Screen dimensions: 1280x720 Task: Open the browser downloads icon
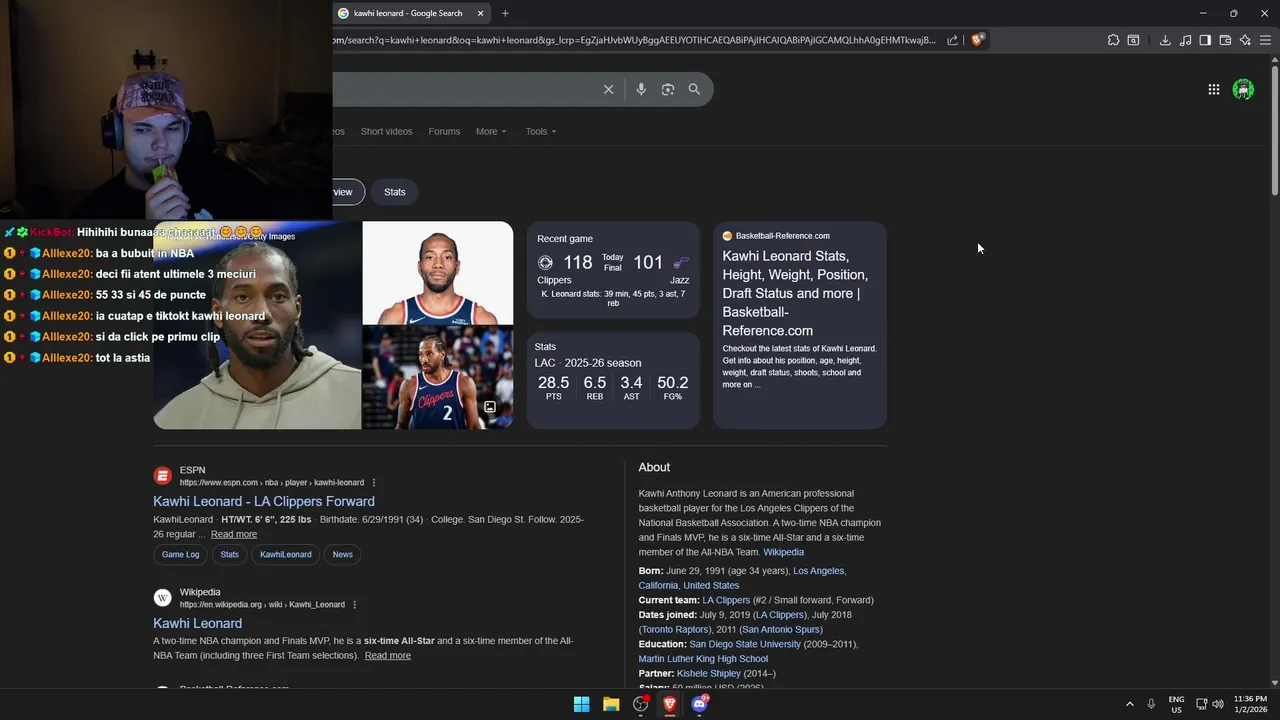click(x=1165, y=40)
